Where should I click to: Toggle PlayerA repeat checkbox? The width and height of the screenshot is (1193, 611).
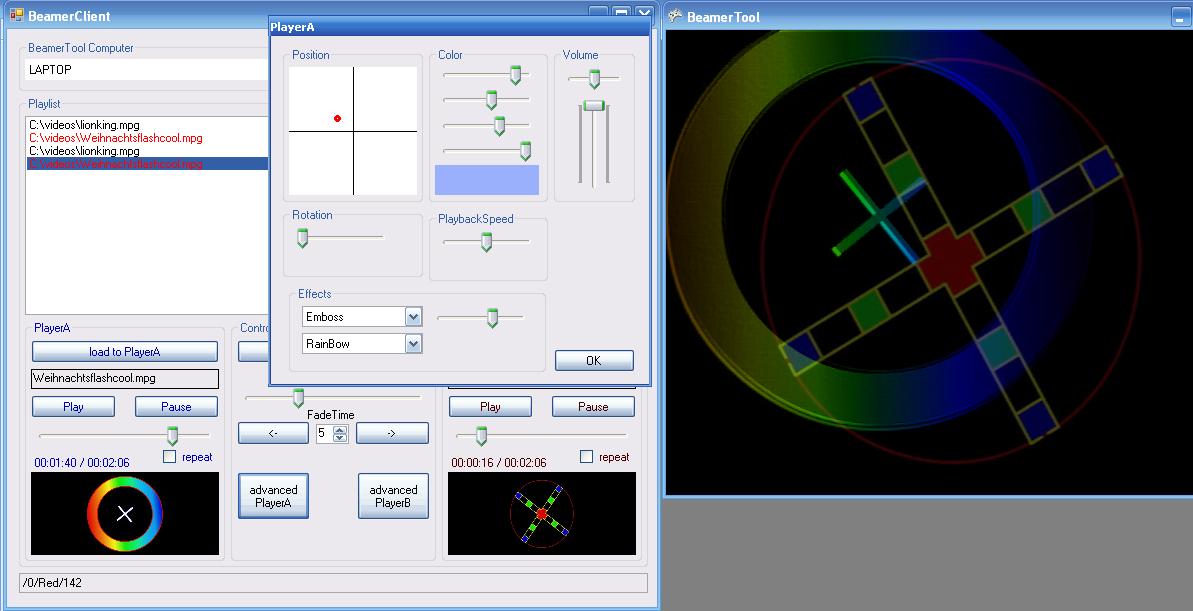pos(169,457)
